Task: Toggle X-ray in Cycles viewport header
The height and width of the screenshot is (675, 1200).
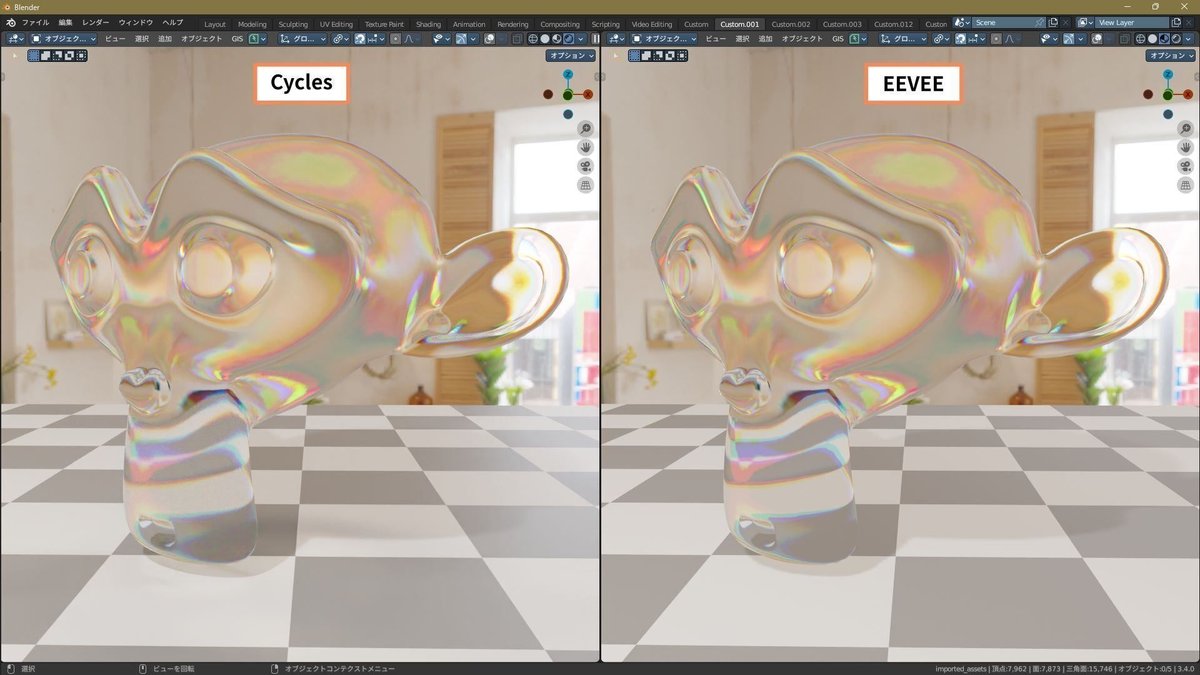Action: pos(518,39)
